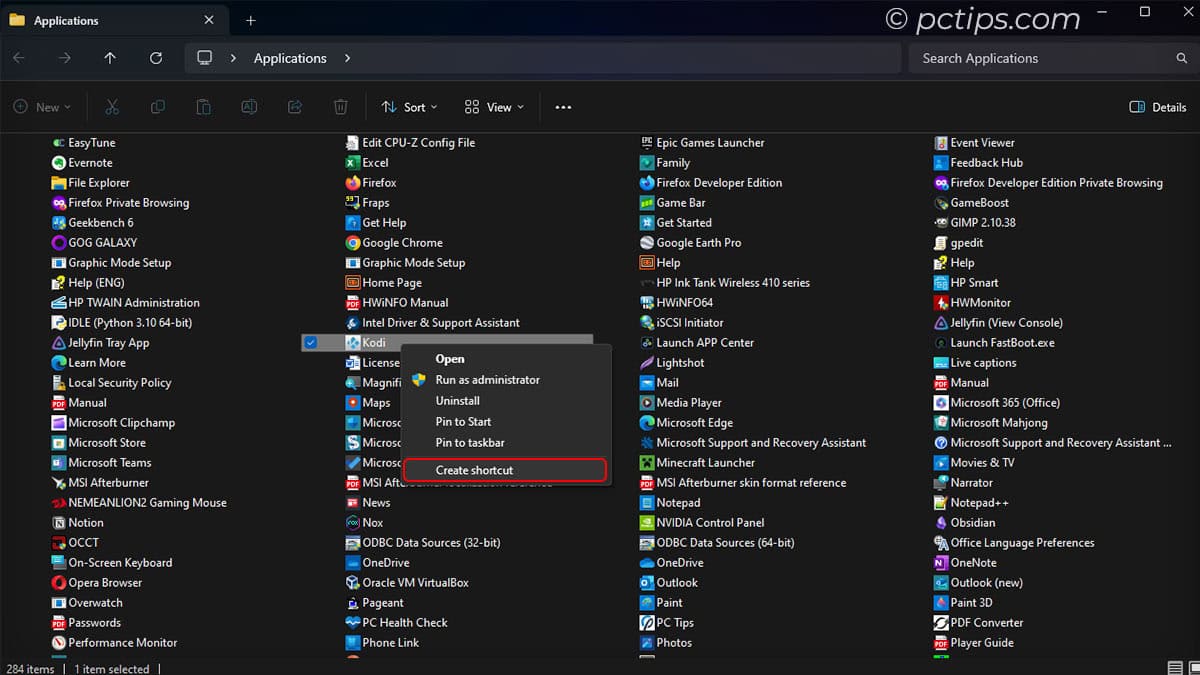Navigate up one folder level
The width and height of the screenshot is (1200, 675).
(110, 58)
